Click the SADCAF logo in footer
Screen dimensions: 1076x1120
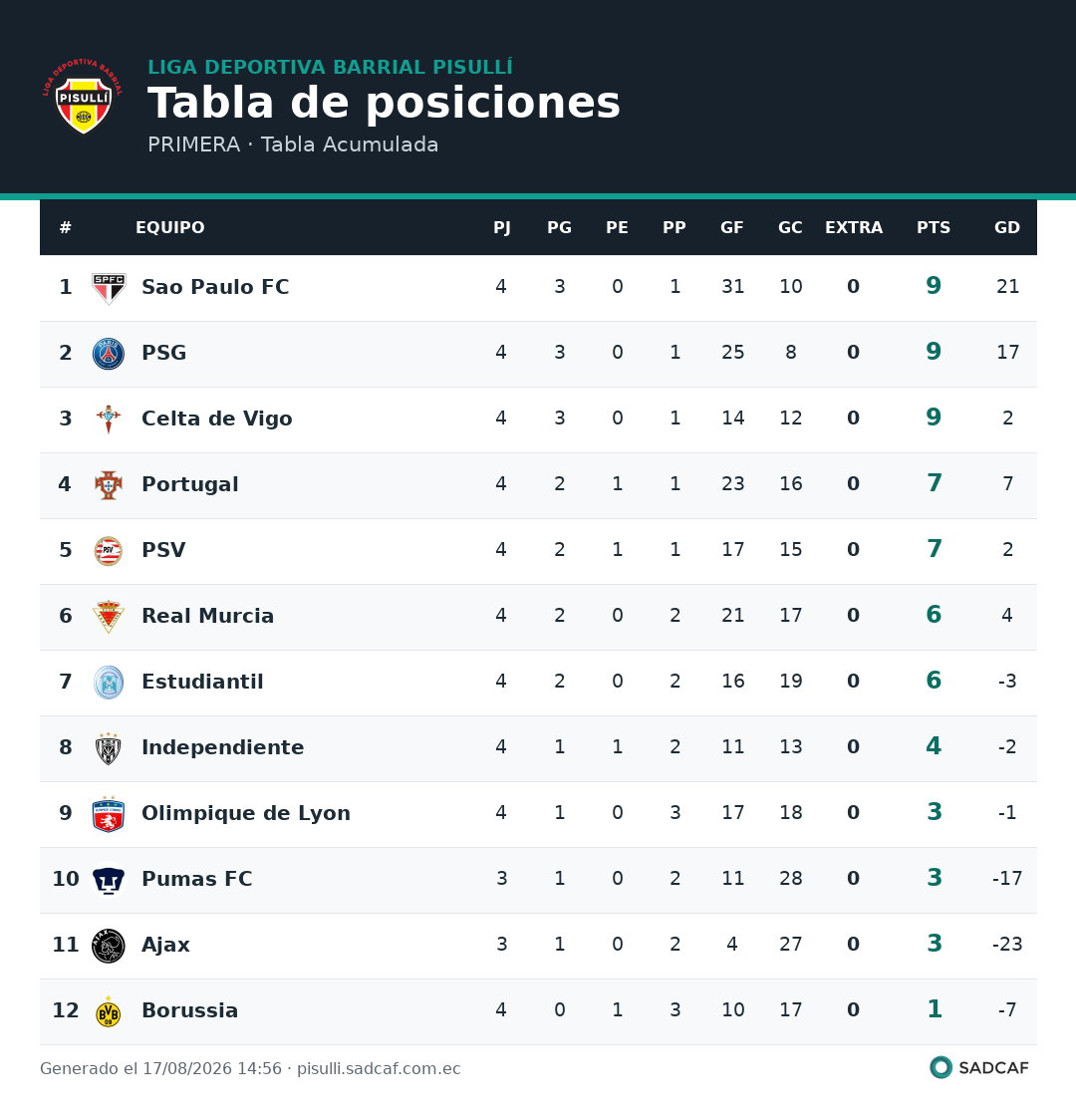click(x=979, y=1068)
